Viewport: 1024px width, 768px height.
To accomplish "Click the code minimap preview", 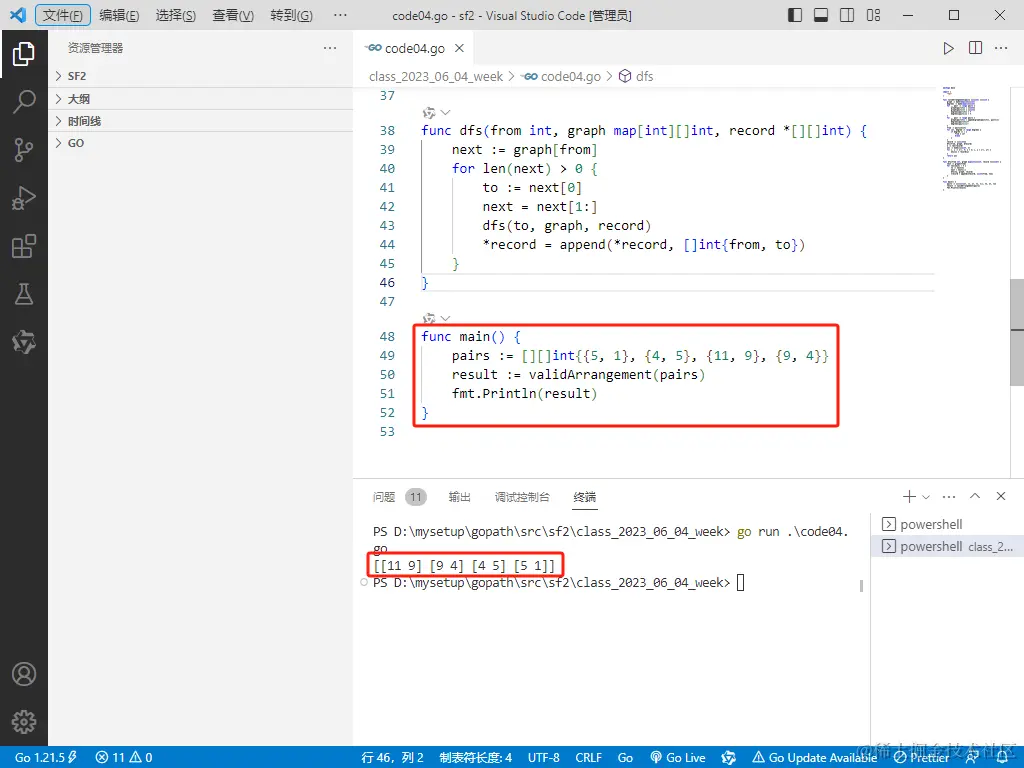I will pos(973,137).
